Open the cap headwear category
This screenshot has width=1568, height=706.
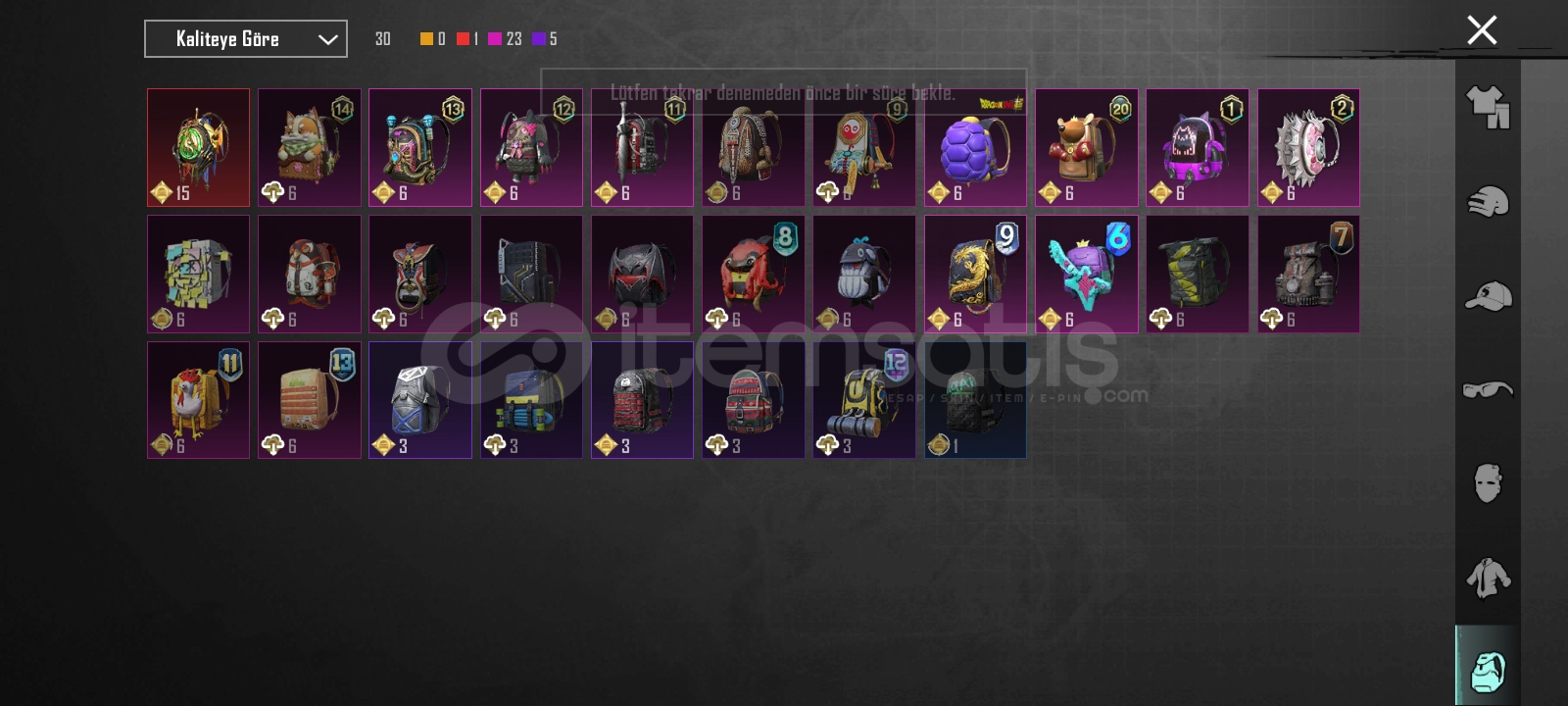click(x=1488, y=296)
